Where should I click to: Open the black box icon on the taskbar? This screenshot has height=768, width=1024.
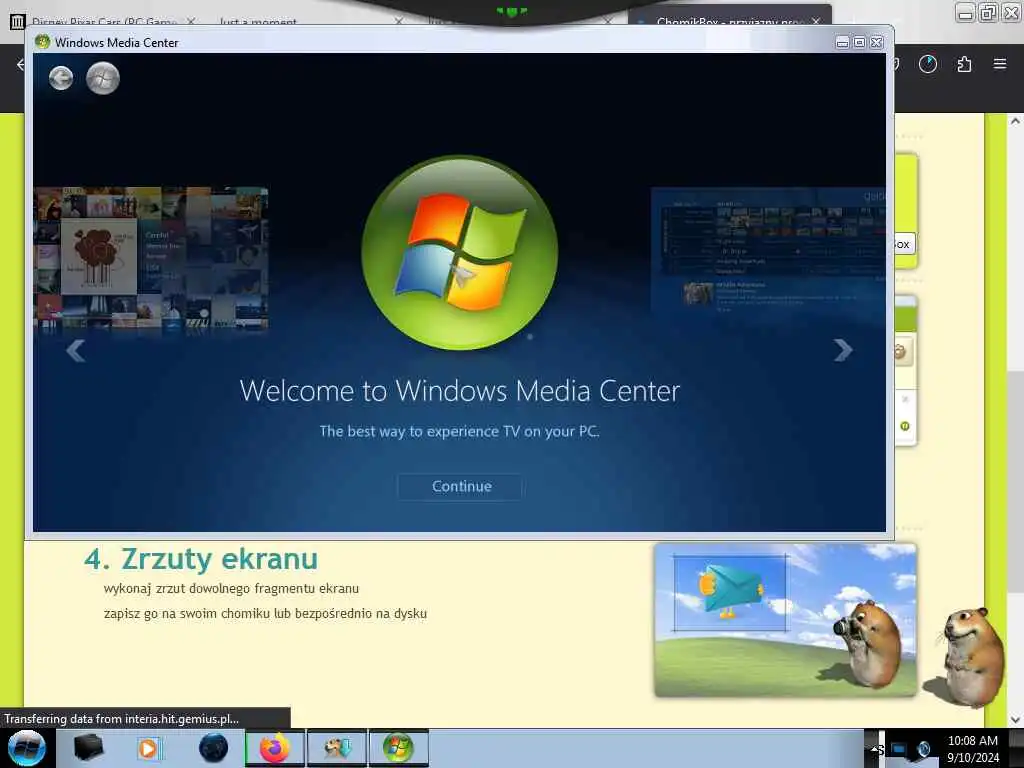coord(89,748)
